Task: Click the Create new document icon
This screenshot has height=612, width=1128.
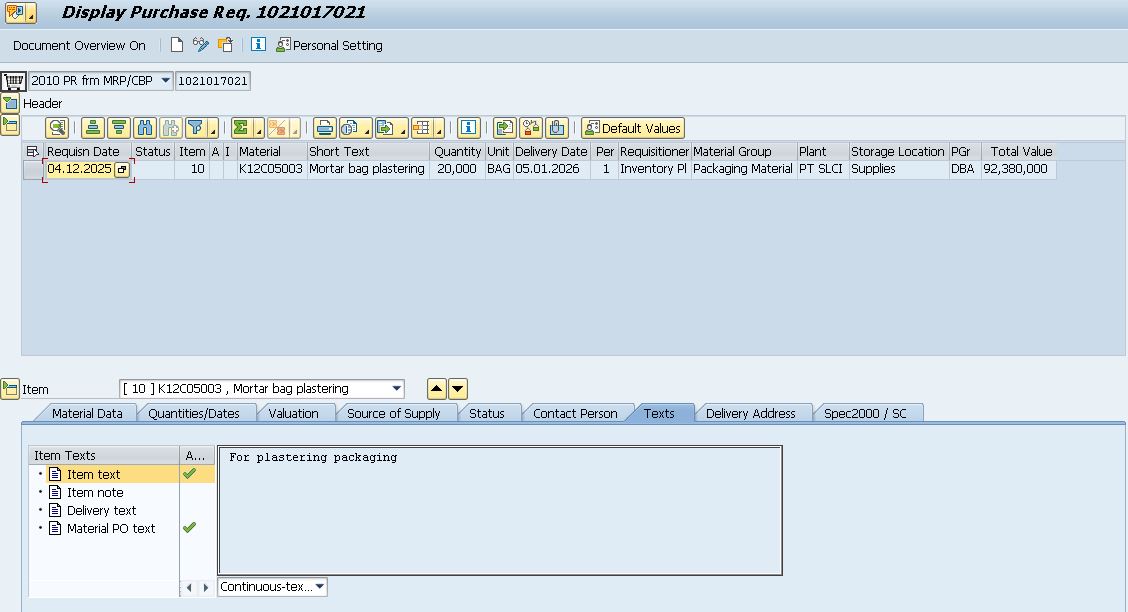Action: coord(177,45)
